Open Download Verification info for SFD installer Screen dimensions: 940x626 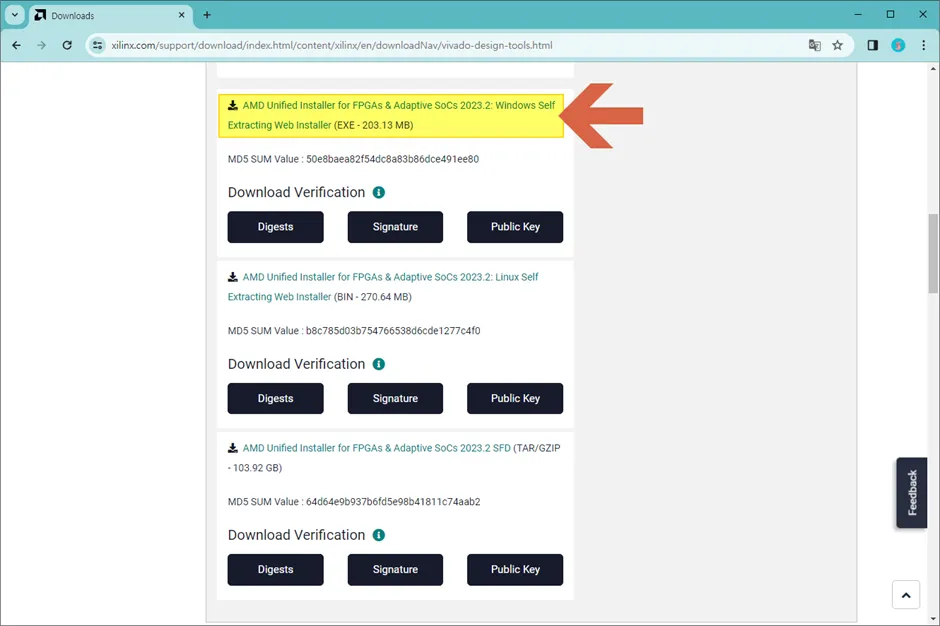379,535
